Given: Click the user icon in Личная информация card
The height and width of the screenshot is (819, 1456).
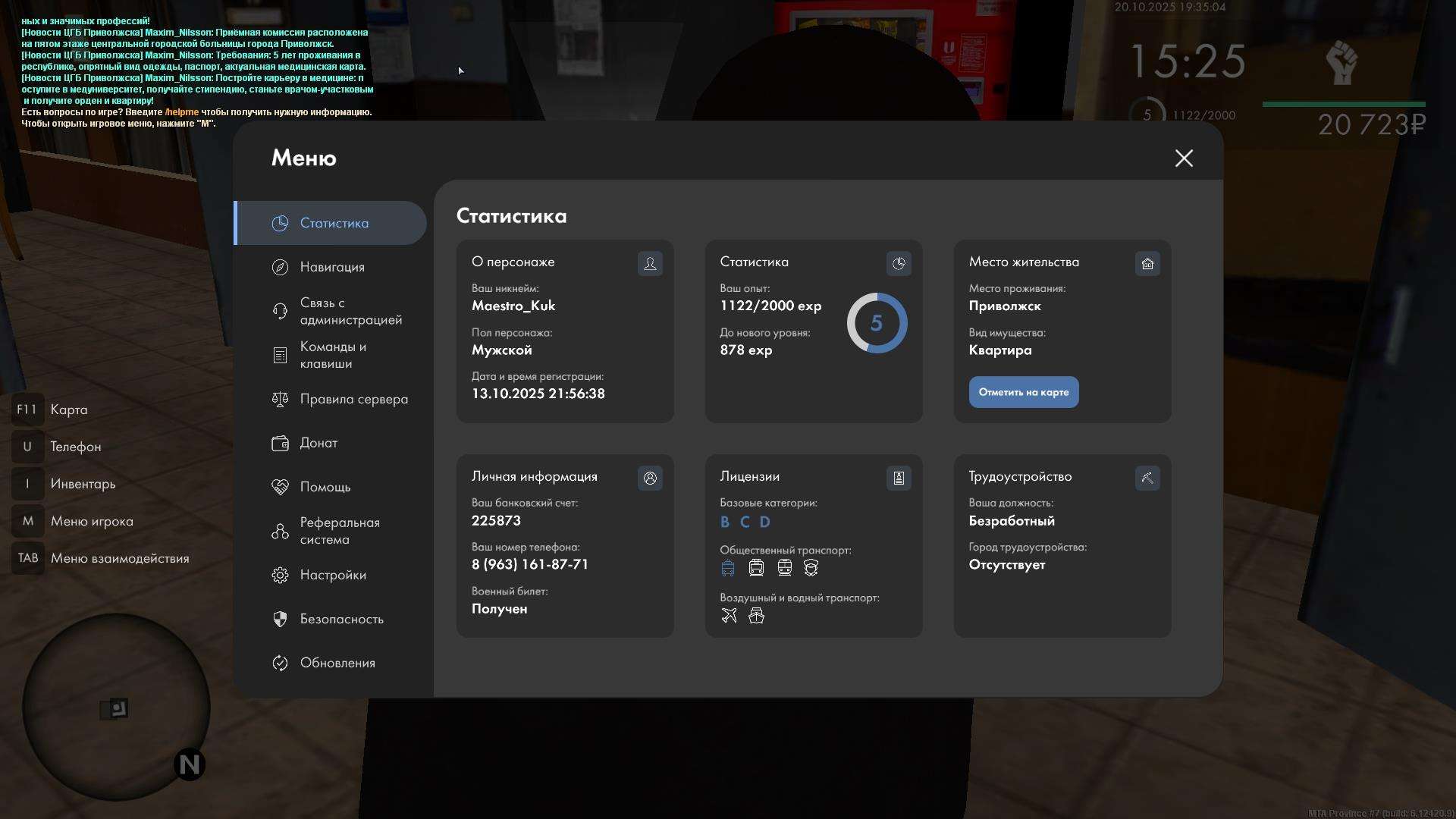Looking at the screenshot, I should (650, 478).
